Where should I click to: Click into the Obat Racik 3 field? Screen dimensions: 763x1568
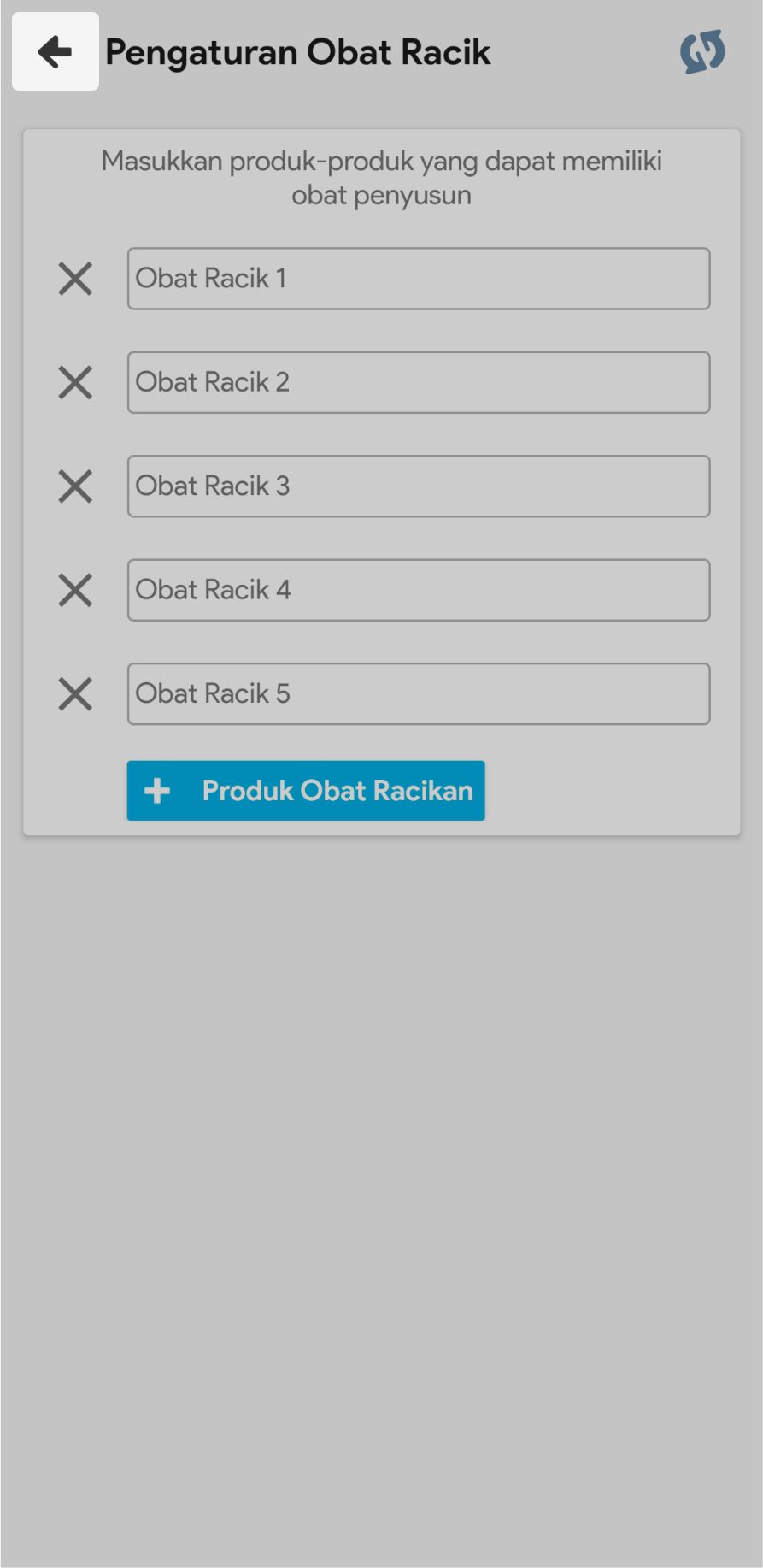click(x=419, y=486)
